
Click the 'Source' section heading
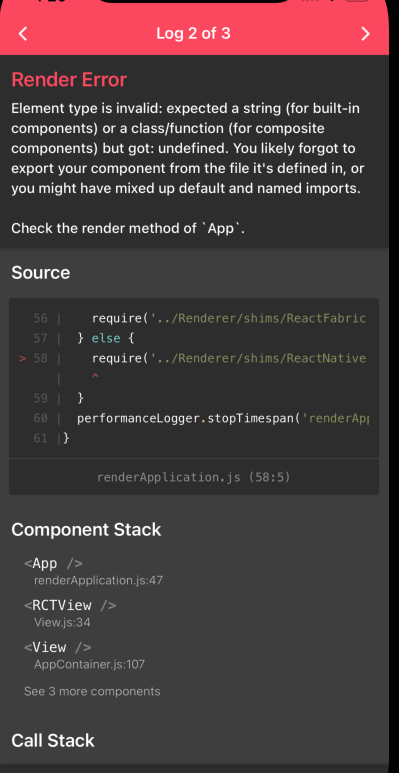[40, 273]
